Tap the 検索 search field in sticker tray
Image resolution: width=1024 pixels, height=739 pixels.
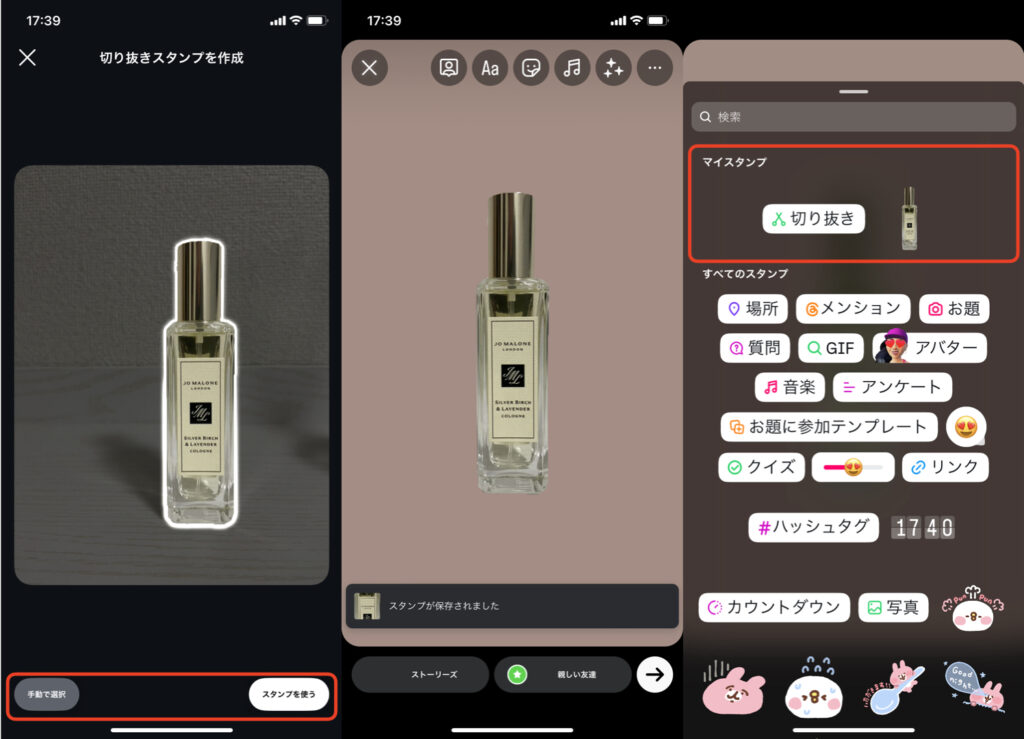pyautogui.click(x=852, y=117)
